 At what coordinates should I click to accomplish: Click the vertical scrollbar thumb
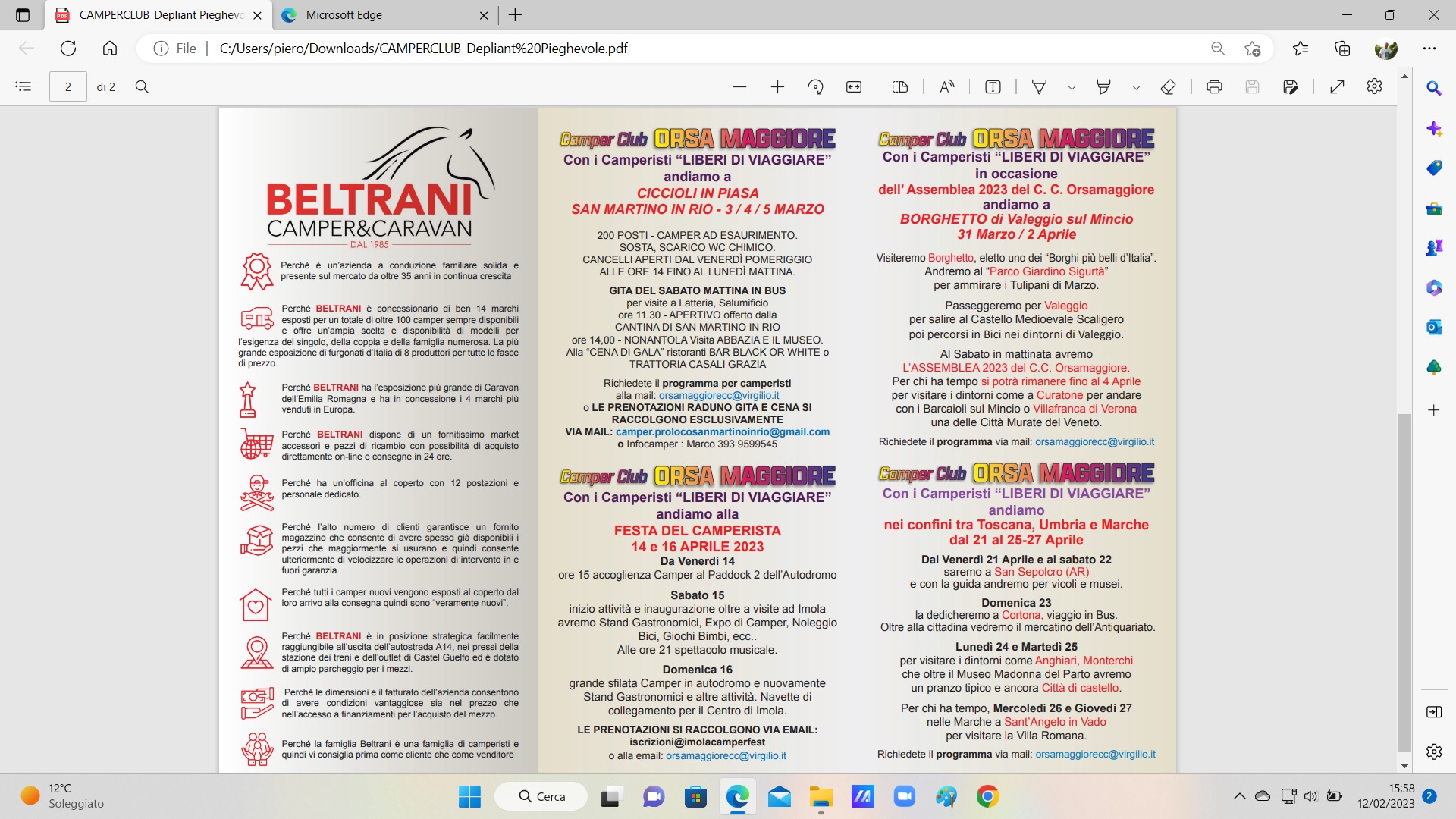(x=1404, y=582)
